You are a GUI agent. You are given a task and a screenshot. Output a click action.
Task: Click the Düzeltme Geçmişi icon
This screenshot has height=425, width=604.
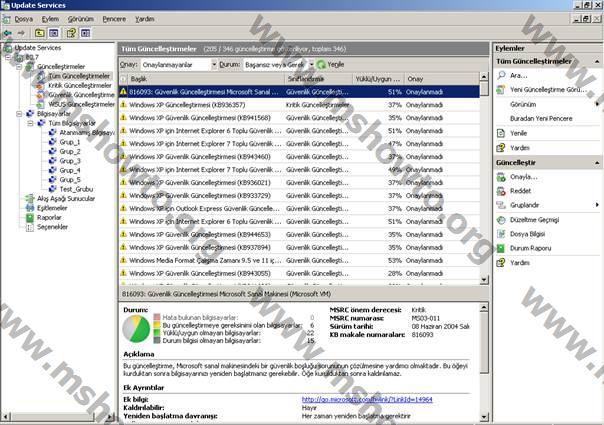(501, 220)
